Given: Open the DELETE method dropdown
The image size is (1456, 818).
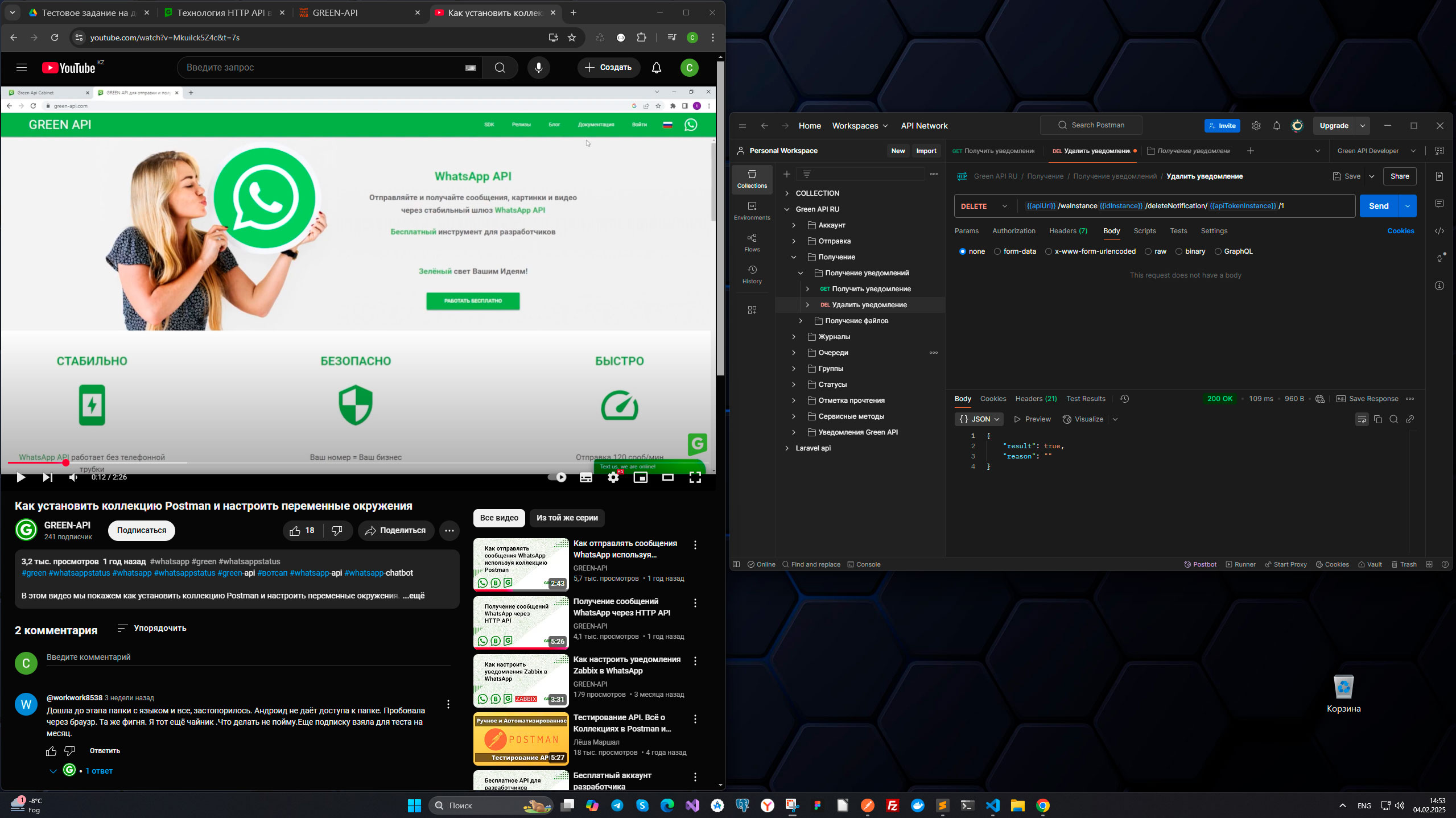Looking at the screenshot, I should pos(984,206).
